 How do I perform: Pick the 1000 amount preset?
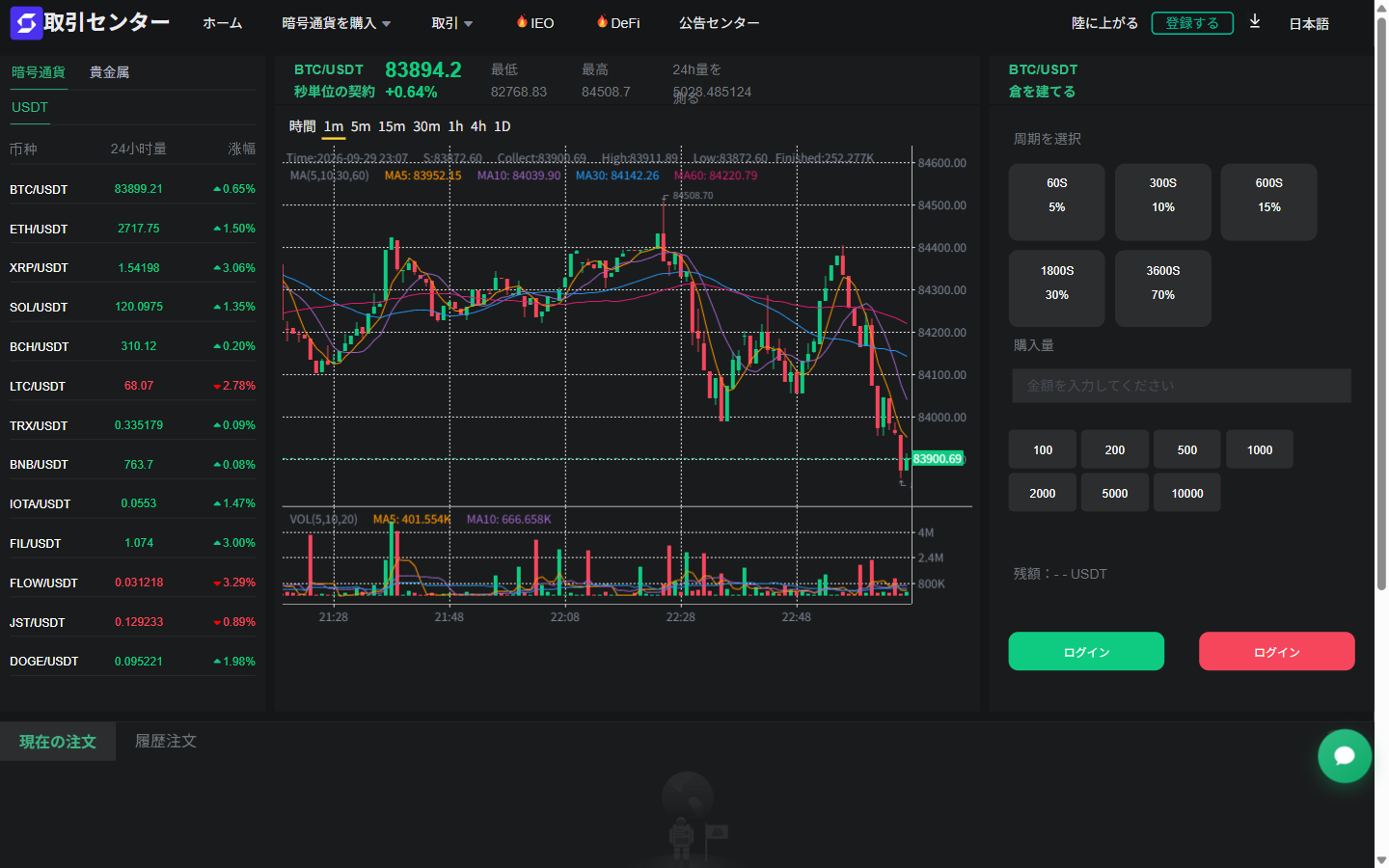(1260, 449)
